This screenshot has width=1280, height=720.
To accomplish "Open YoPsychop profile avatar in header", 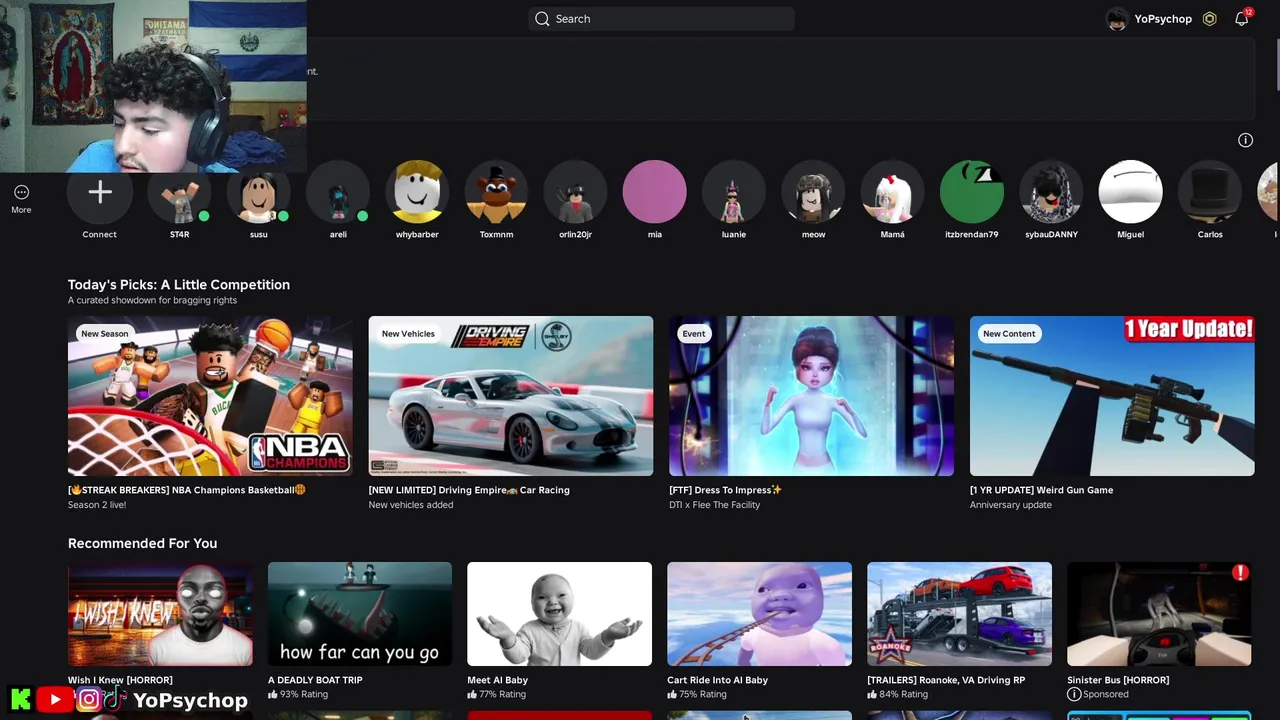I will pyautogui.click(x=1117, y=19).
